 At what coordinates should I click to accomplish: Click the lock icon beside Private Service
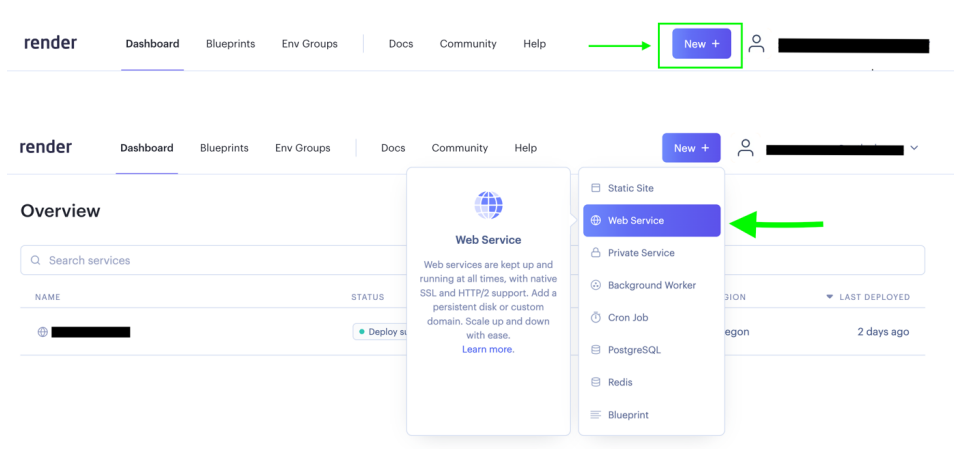(x=595, y=252)
